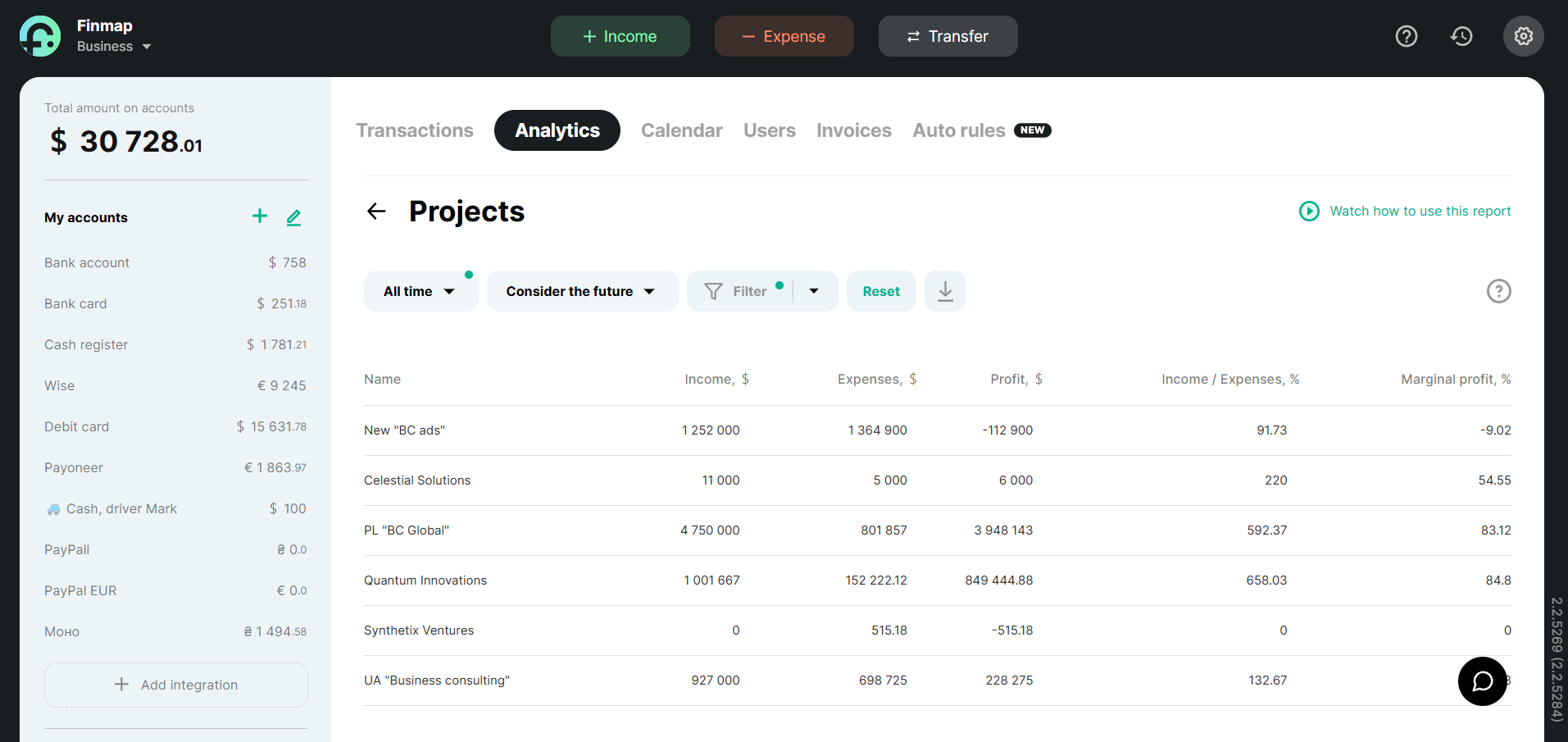Expand the Filter options chevron

[x=813, y=291]
